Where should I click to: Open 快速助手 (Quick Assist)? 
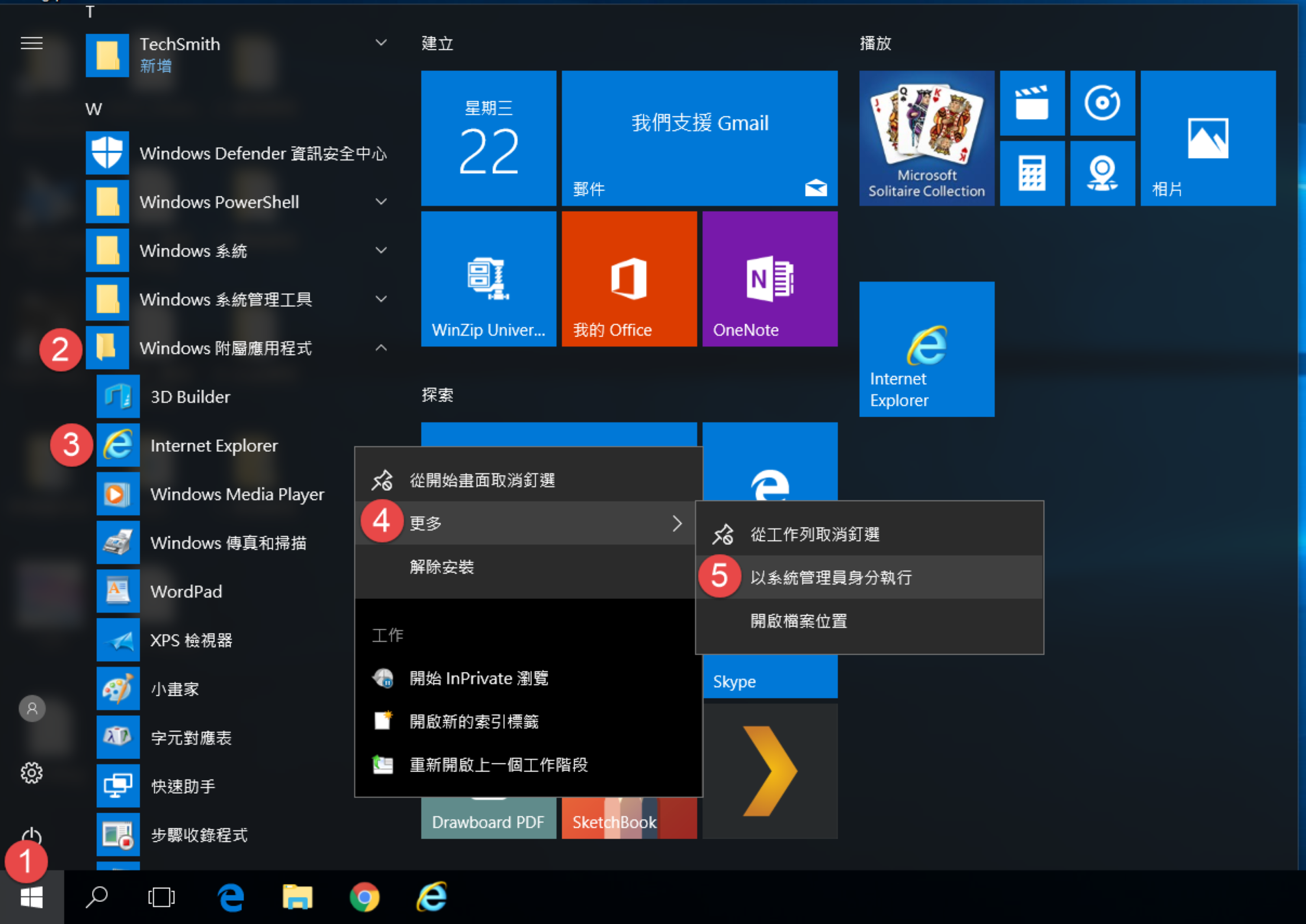click(x=228, y=786)
